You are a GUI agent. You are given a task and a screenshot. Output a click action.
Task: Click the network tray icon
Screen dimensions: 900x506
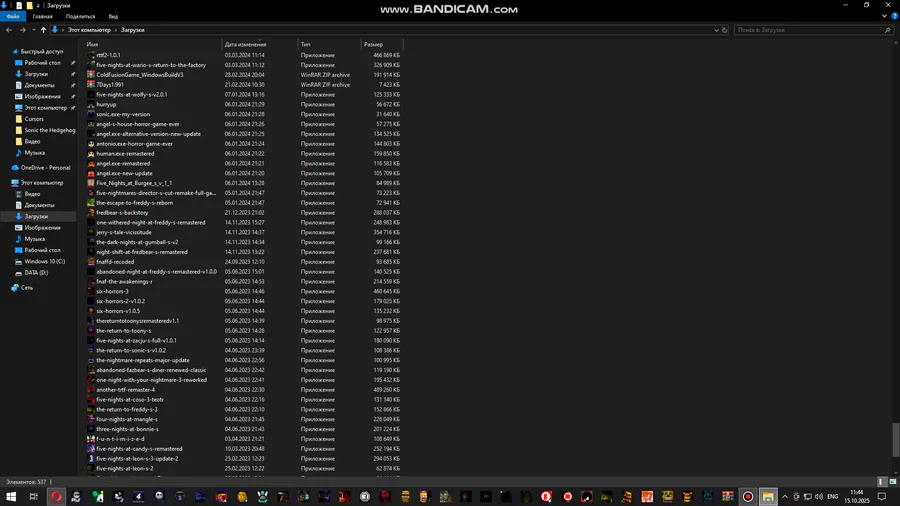[807, 497]
